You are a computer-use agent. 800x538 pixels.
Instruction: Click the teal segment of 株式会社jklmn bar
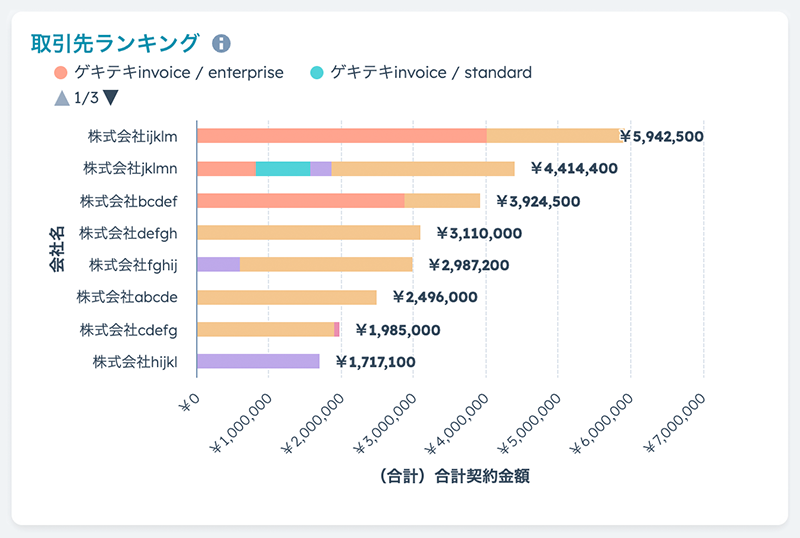[283, 169]
